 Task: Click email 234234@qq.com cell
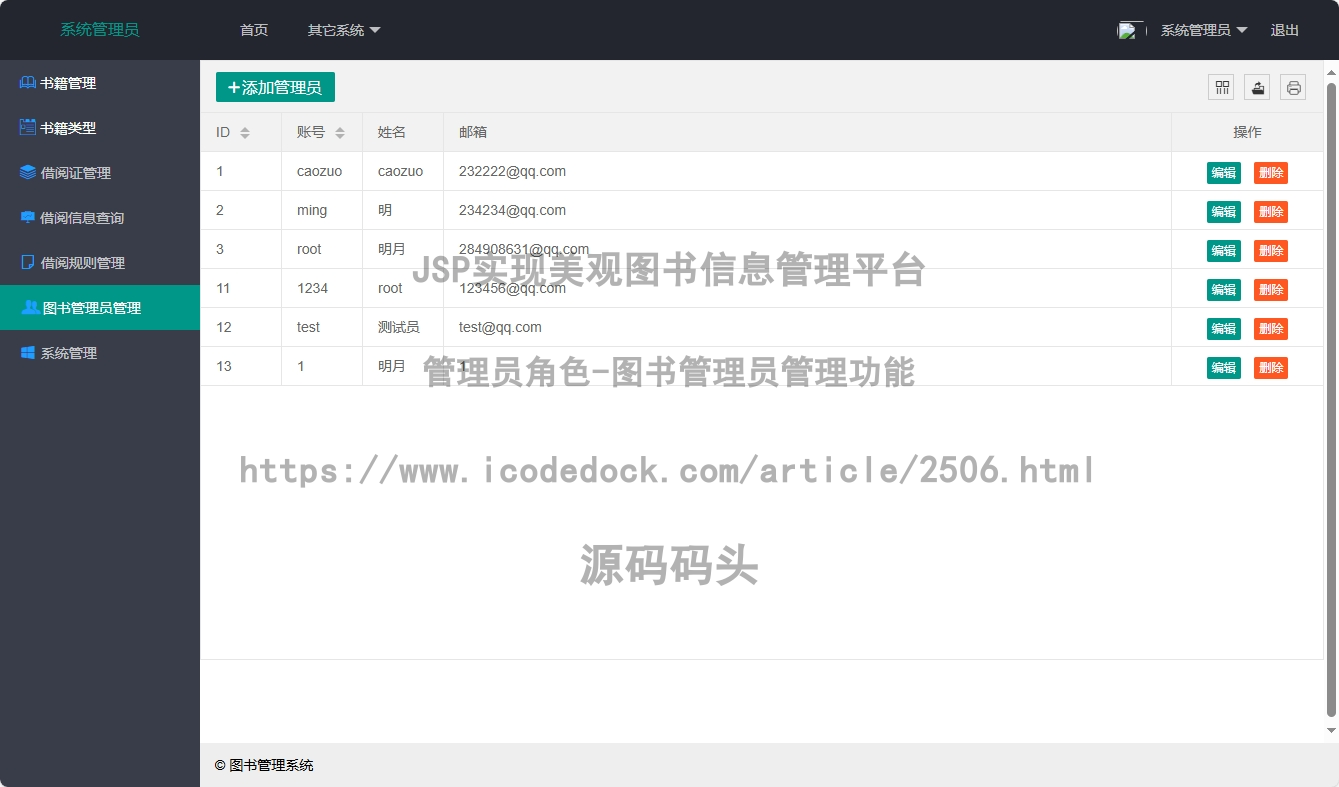pyautogui.click(x=807, y=210)
